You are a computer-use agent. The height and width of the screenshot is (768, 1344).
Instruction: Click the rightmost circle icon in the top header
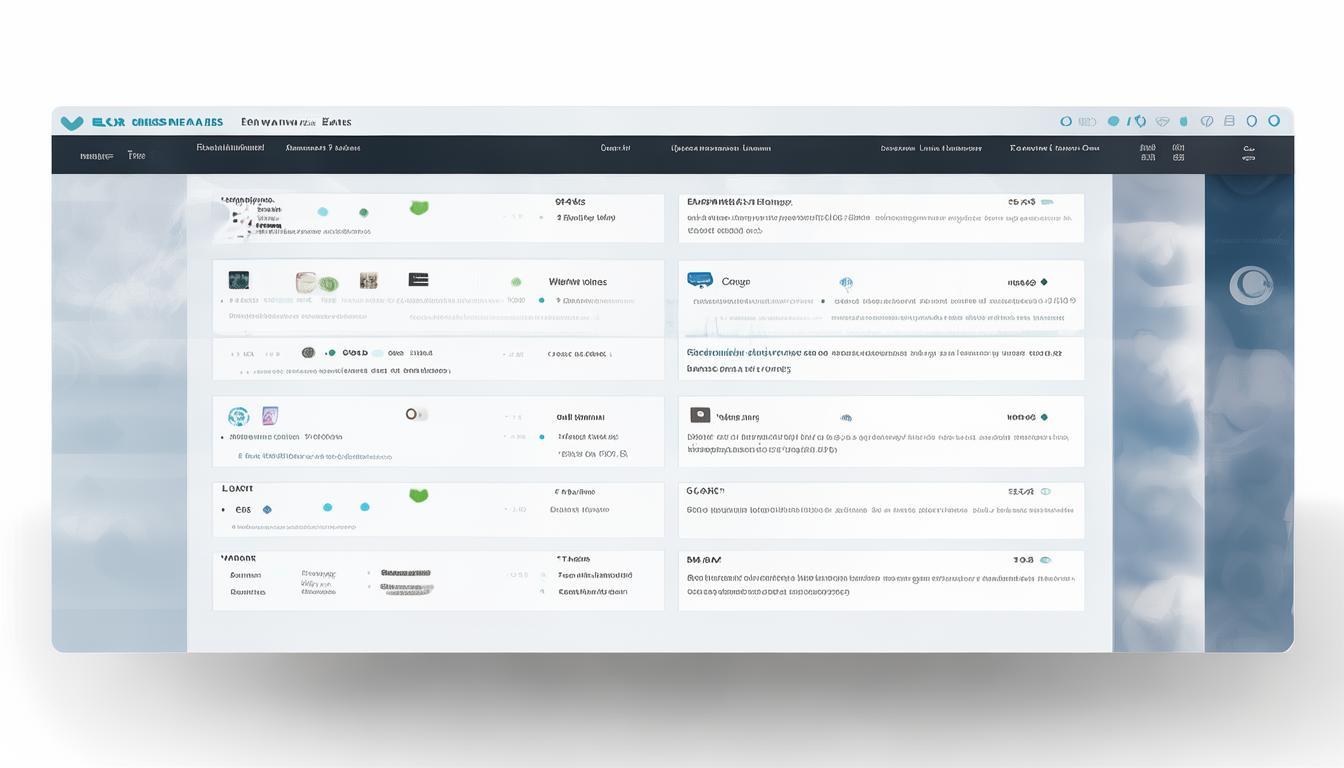tap(1274, 121)
